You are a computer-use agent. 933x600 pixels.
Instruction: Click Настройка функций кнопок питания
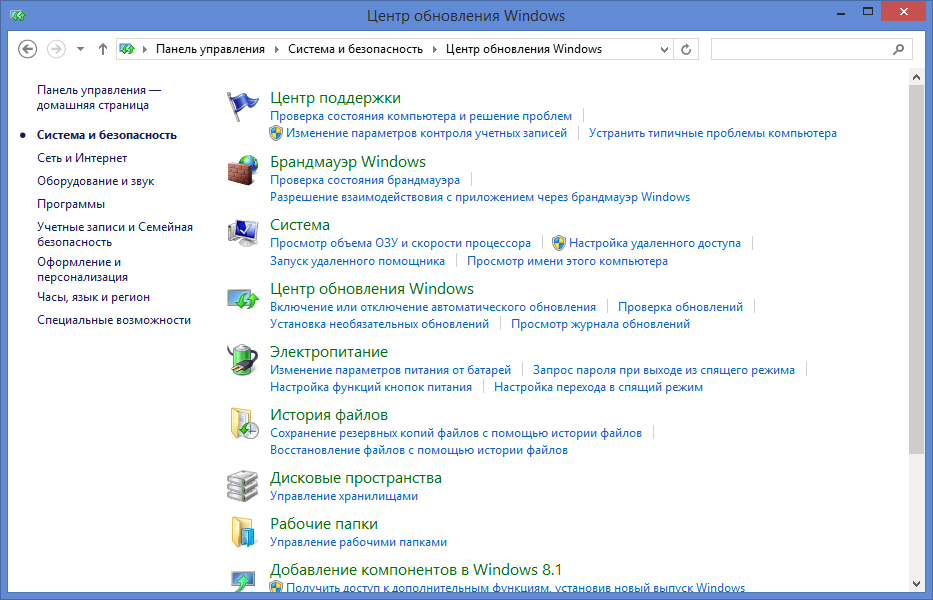371,387
